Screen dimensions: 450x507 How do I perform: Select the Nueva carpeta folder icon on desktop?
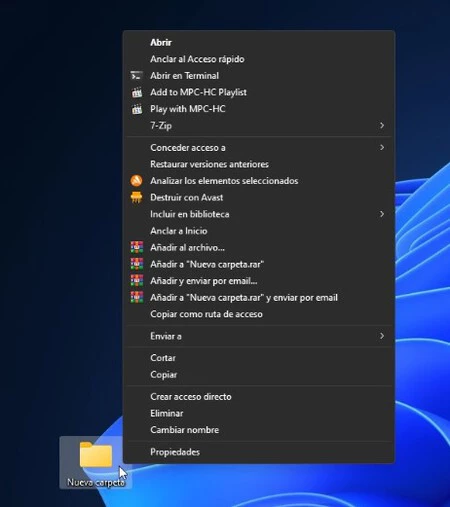96,455
